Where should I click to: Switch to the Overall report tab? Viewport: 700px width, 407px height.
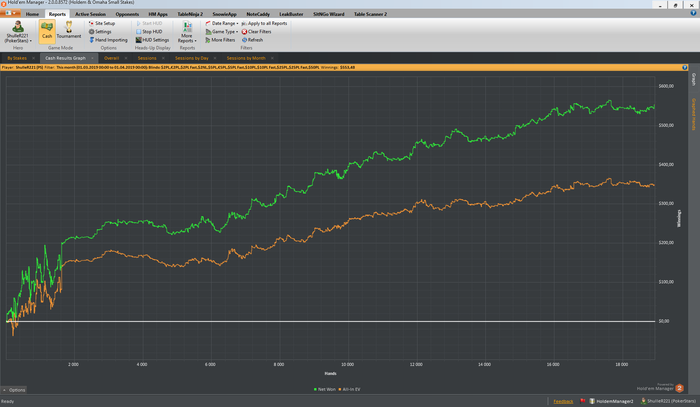tap(112, 58)
